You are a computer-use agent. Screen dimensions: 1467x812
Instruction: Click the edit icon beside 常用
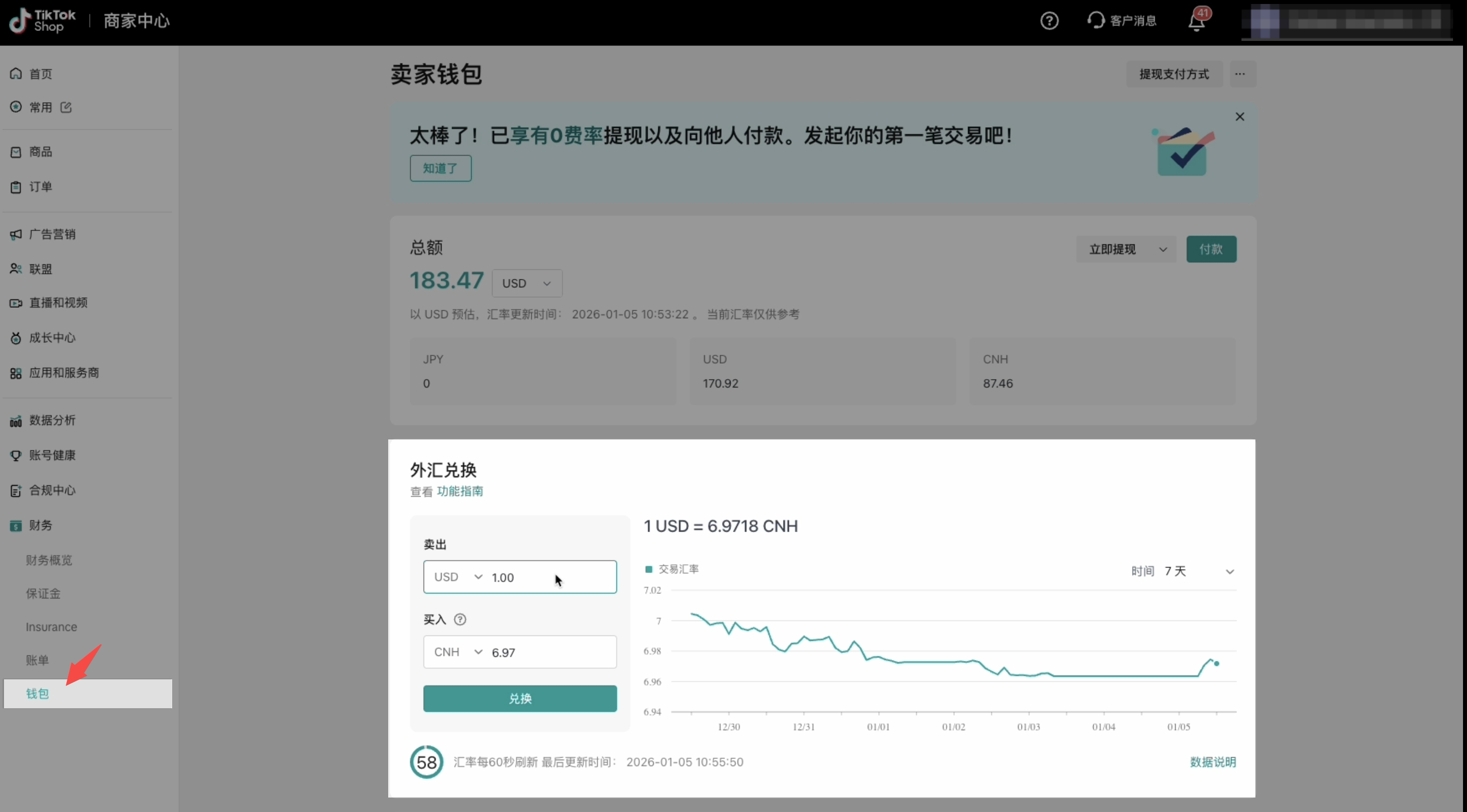[x=66, y=107]
